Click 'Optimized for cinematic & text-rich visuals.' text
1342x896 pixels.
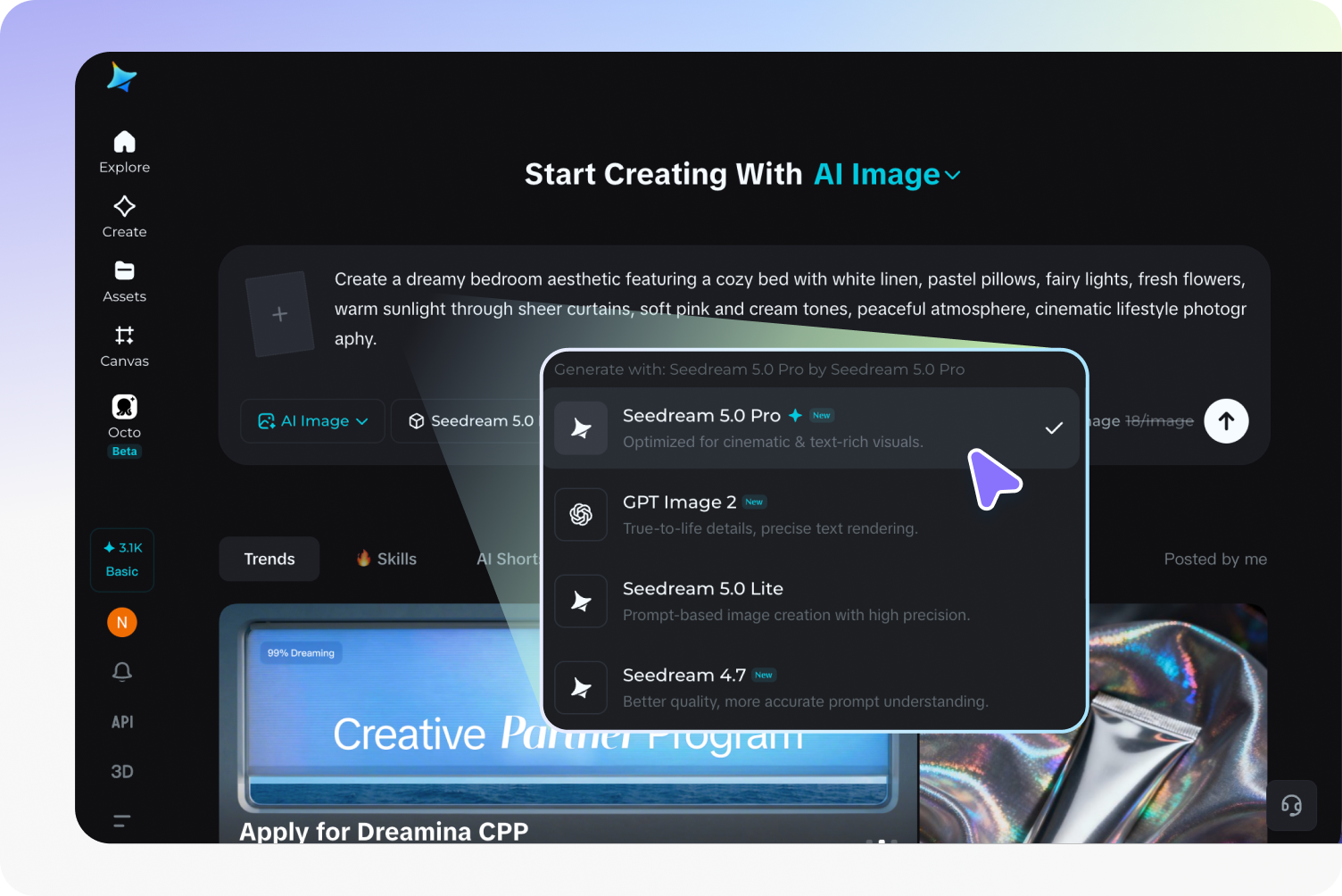click(x=773, y=442)
